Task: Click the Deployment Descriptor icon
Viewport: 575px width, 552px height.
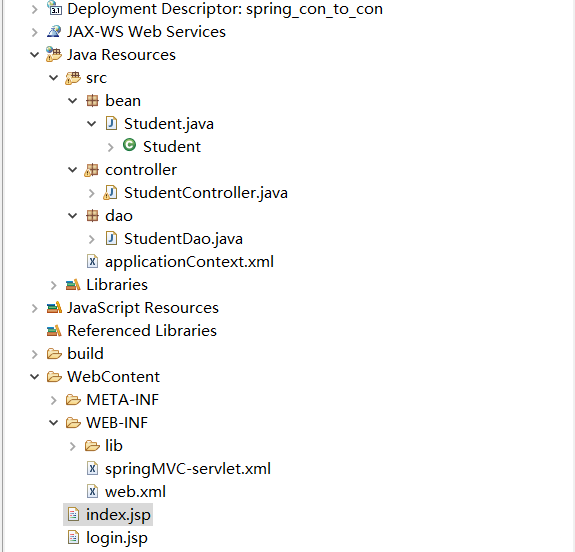Action: (54, 8)
